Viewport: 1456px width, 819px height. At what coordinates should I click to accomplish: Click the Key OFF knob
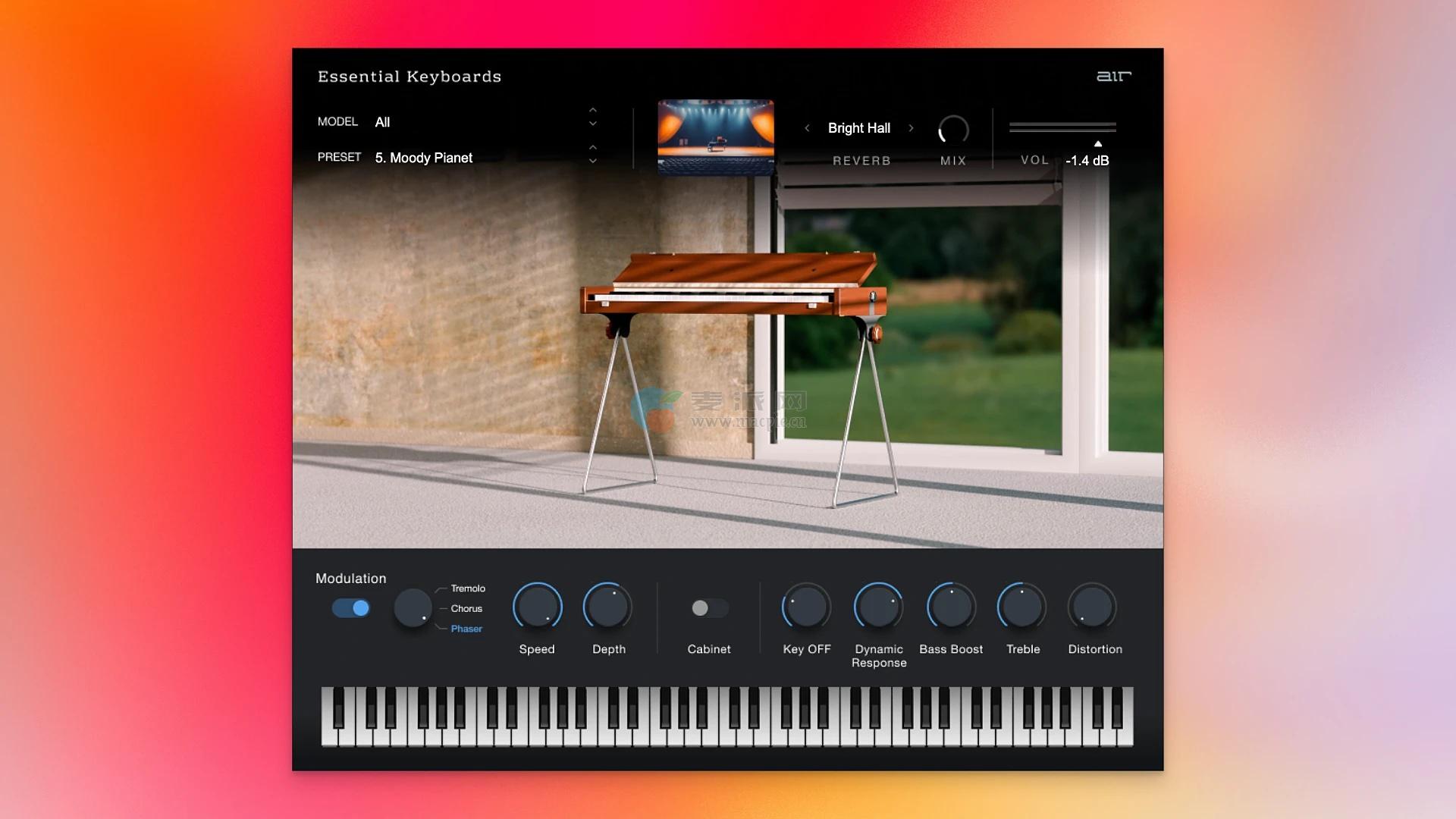(x=806, y=607)
